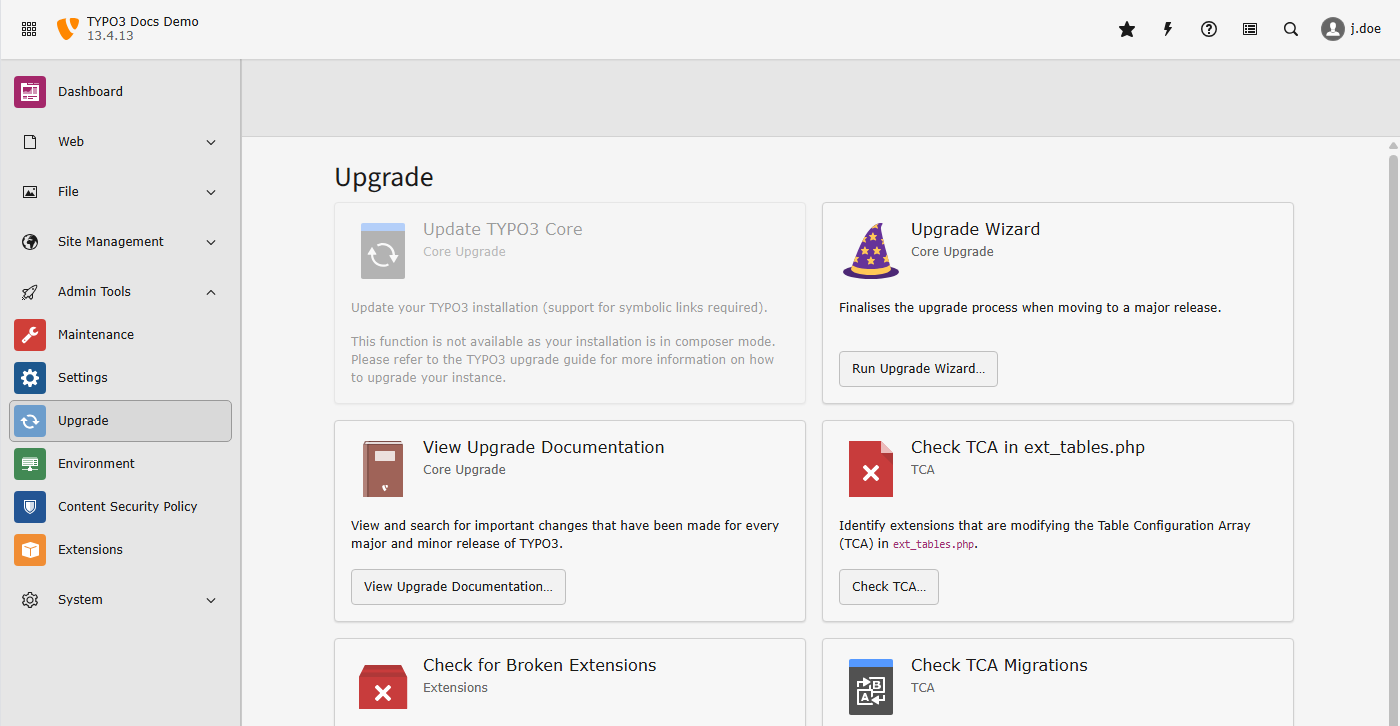Open the flush caches lightning icon

pyautogui.click(x=1168, y=29)
